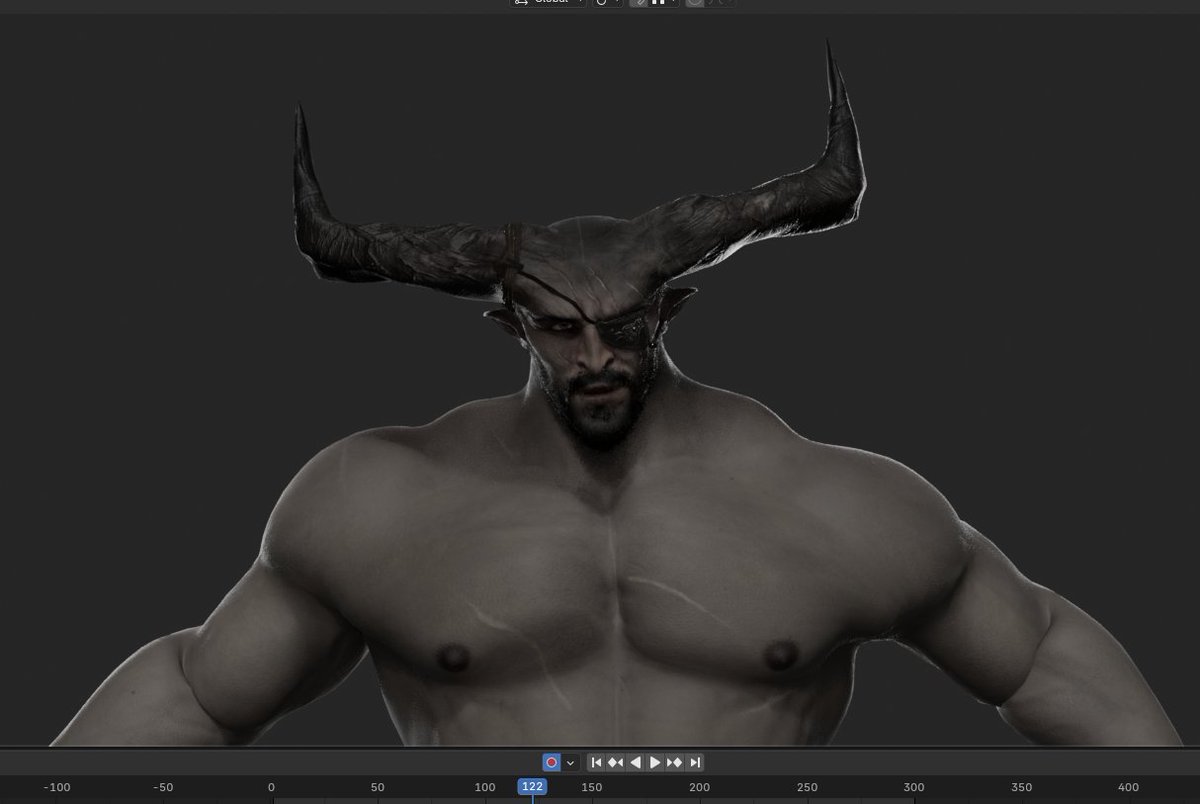Open the Global transform orientation dropdown
Image resolution: width=1200 pixels, height=804 pixels.
(x=548, y=3)
